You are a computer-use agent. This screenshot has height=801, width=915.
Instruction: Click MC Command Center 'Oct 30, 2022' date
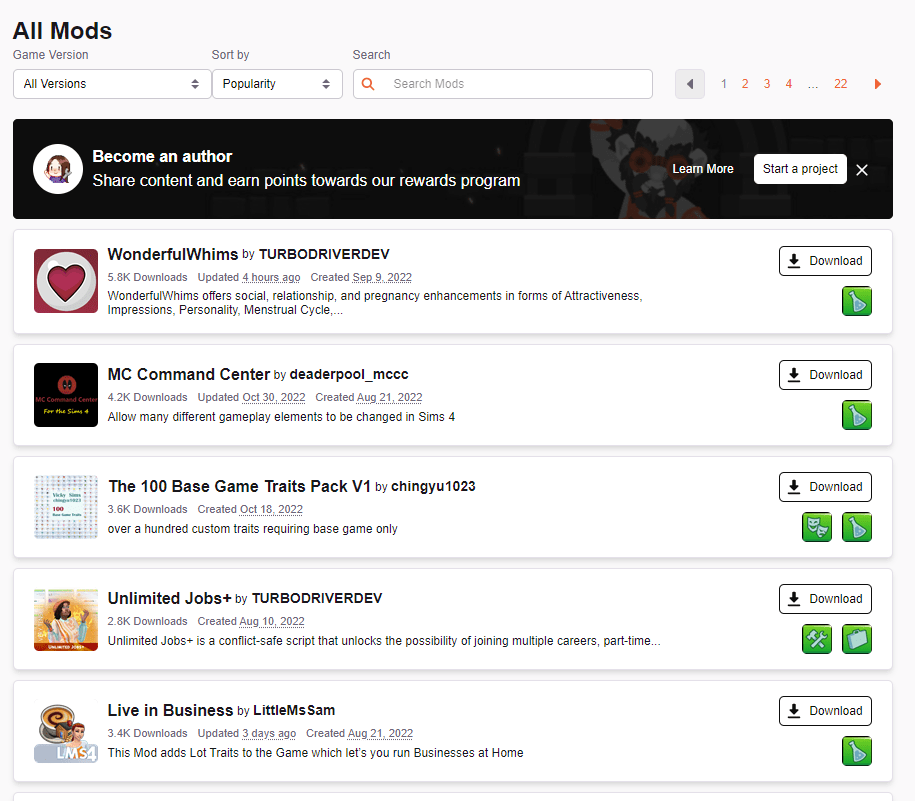coord(274,397)
